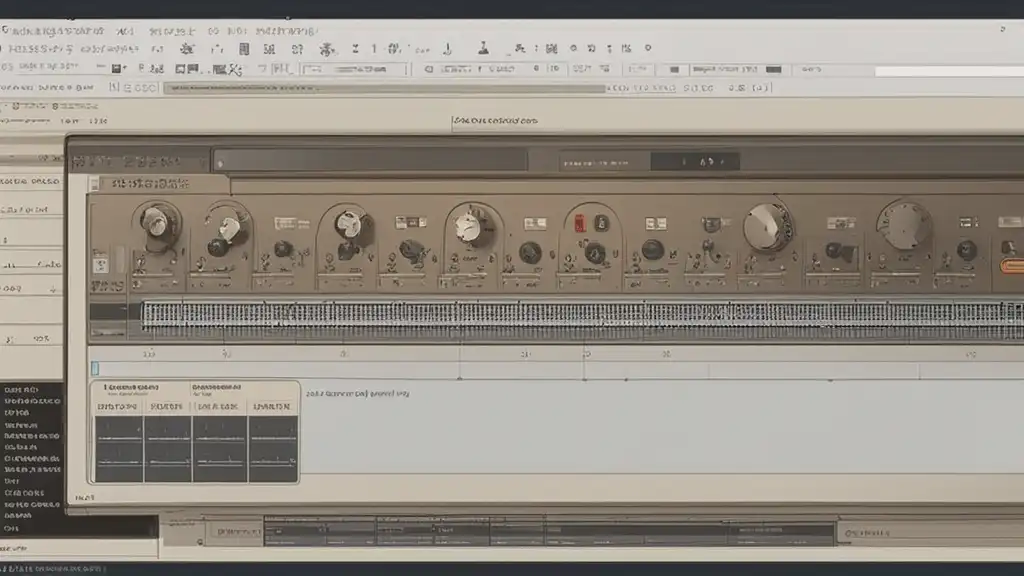Screen dimensions: 1024x576
Task: Click the small dark square beside the white field
Action: (773, 69)
